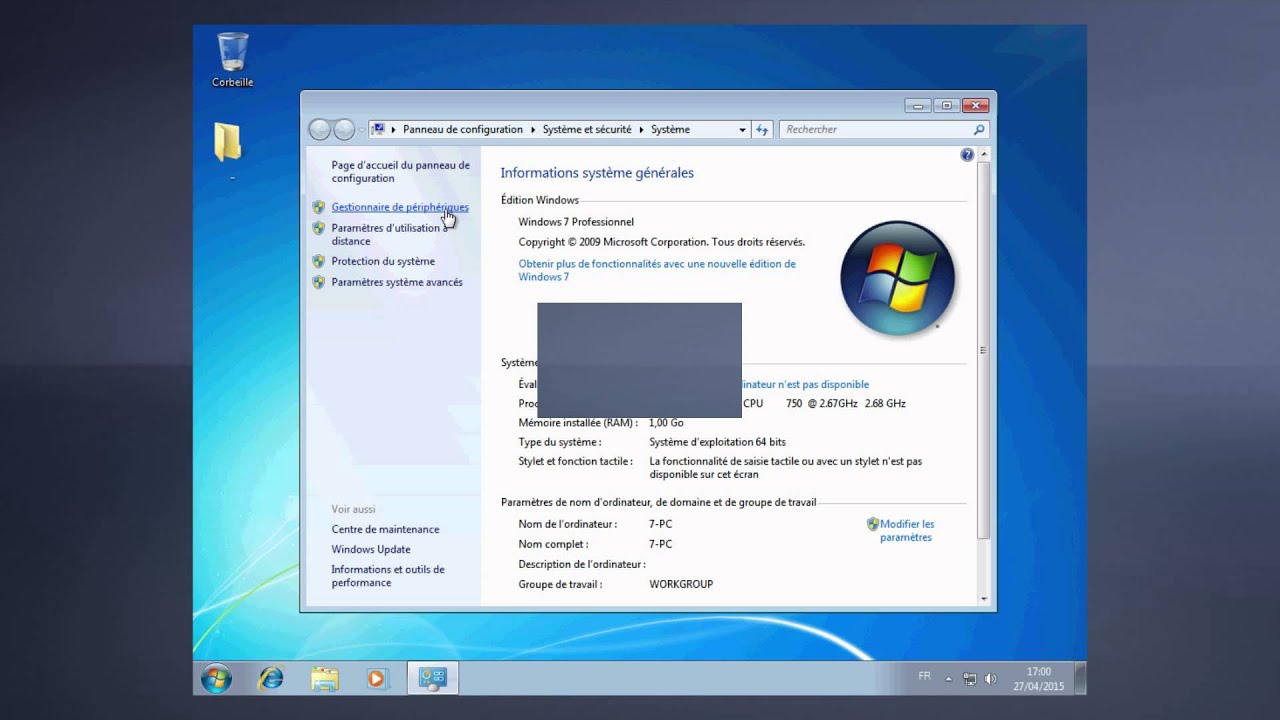Viewport: 1280px width, 720px height.
Task: Click the FR language indicator
Action: (924, 677)
